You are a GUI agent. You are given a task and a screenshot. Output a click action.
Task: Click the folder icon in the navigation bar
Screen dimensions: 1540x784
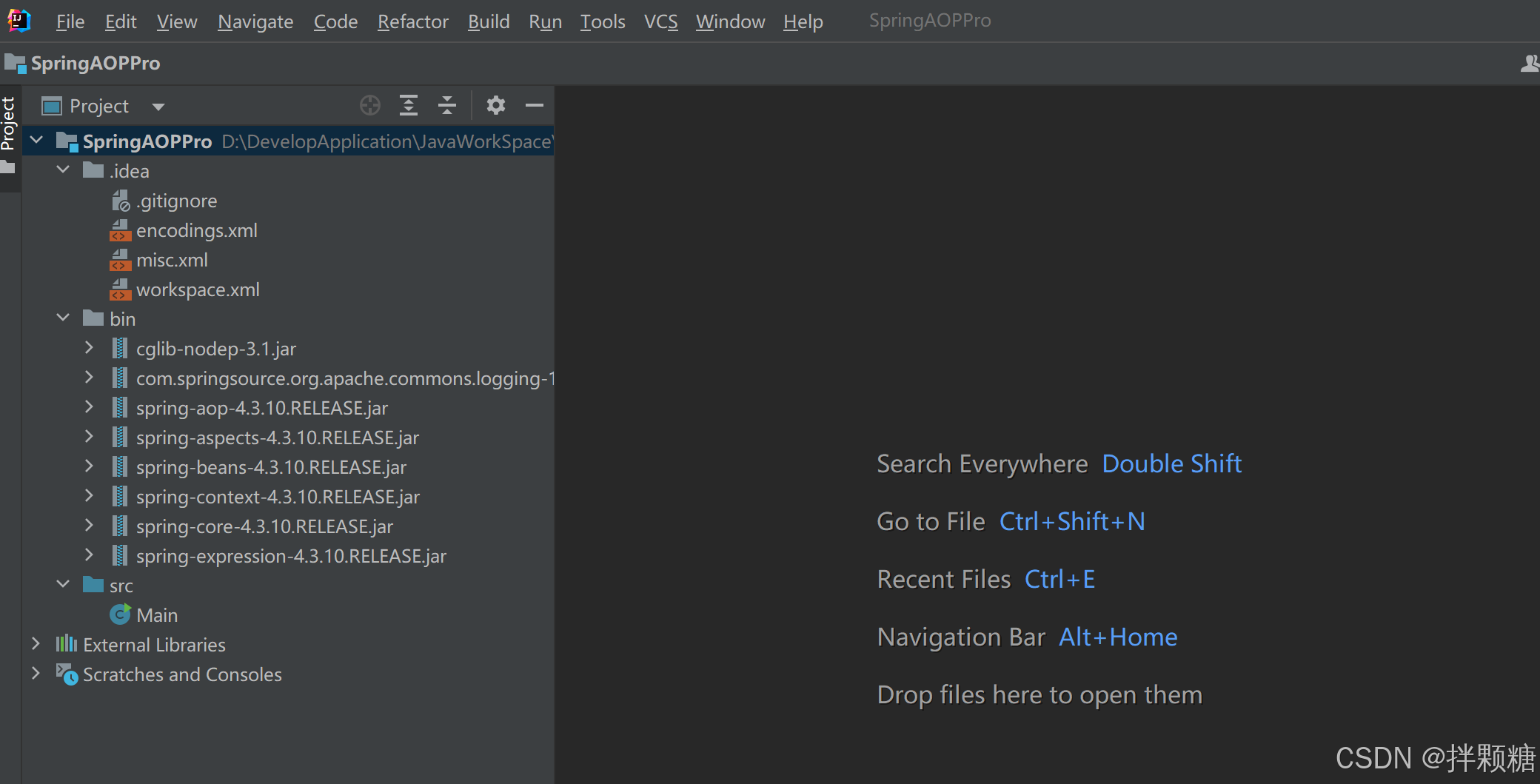pyautogui.click(x=15, y=64)
